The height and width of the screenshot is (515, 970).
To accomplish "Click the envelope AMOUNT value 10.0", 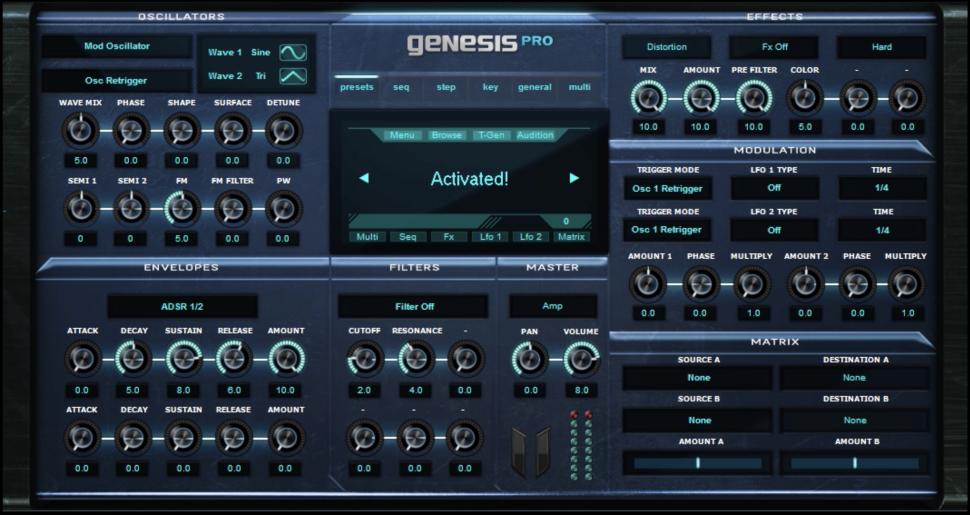I will 286,391.
